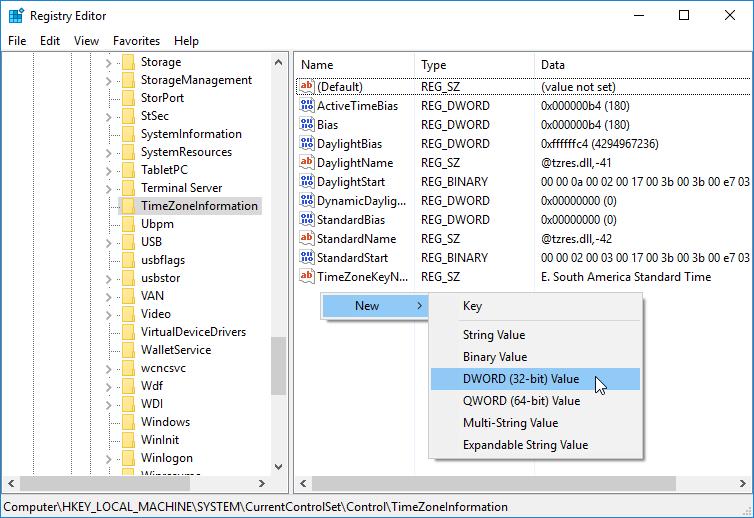Screen dimensions: 754x518
Task: Expand the Winlogon key
Action: tap(109, 459)
